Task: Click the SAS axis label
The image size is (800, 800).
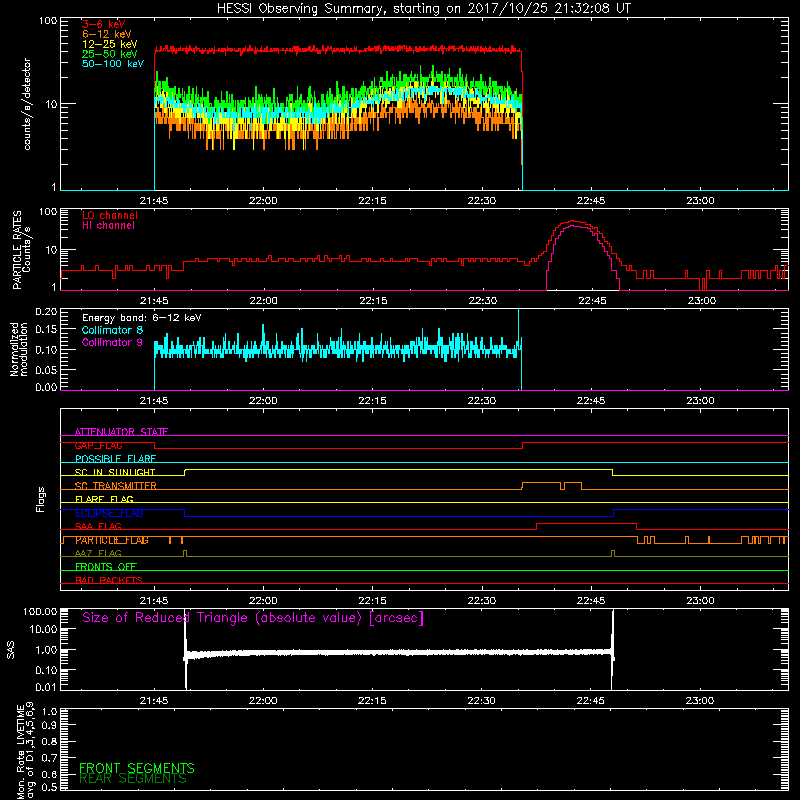Action: pos(10,649)
